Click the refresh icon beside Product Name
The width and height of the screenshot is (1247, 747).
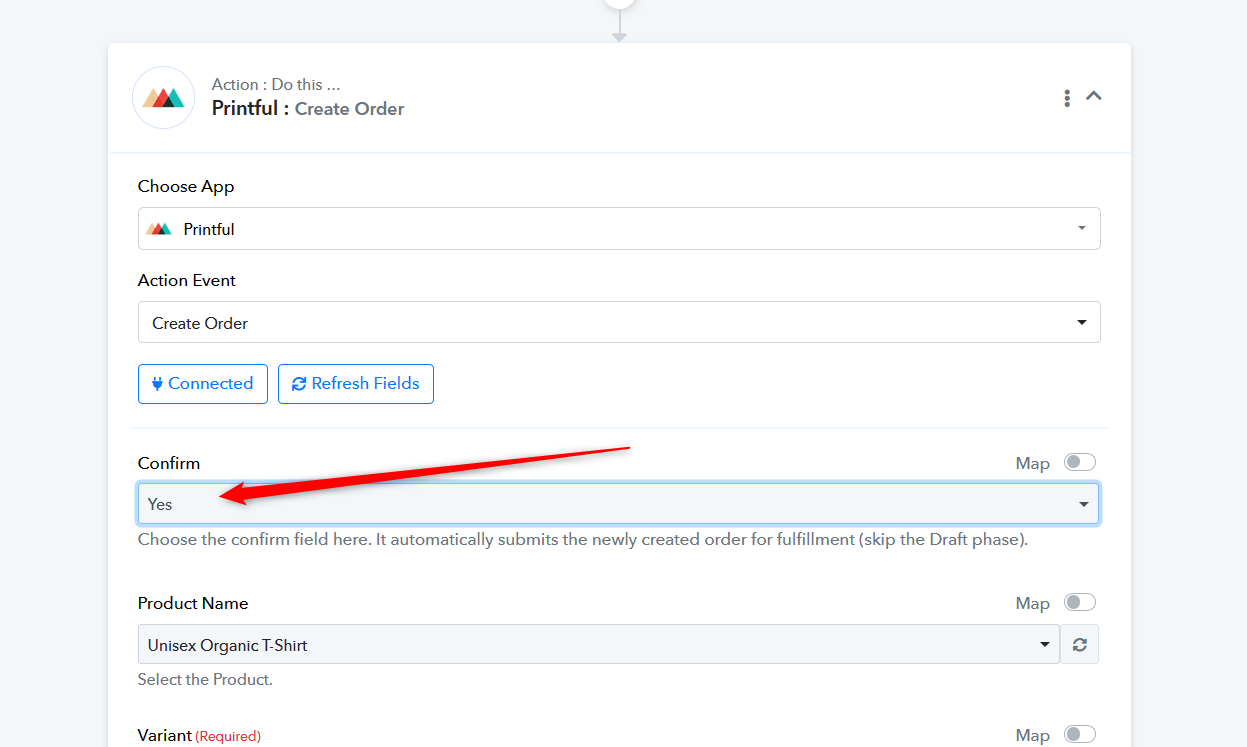tap(1080, 644)
